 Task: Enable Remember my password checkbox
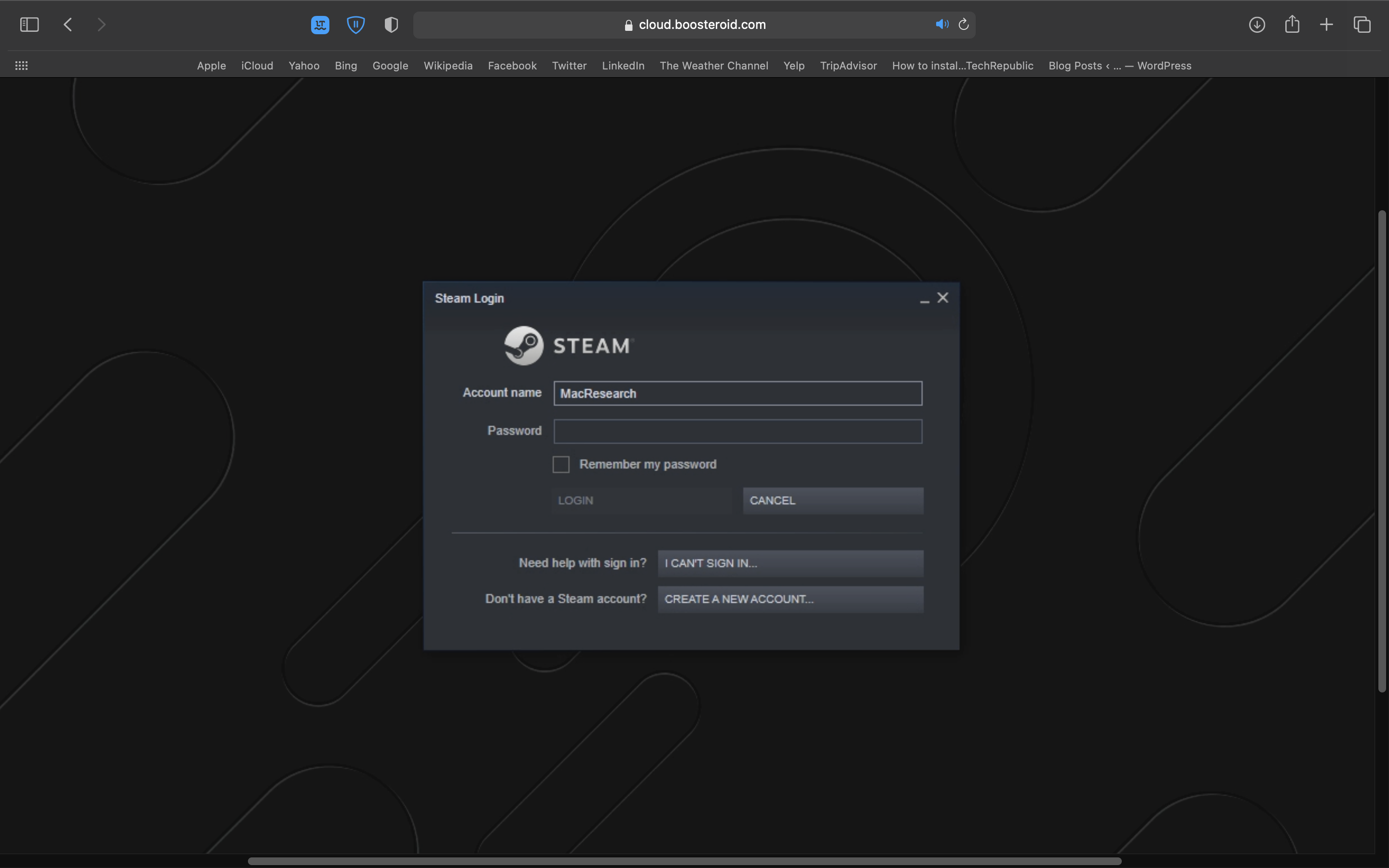click(x=561, y=464)
